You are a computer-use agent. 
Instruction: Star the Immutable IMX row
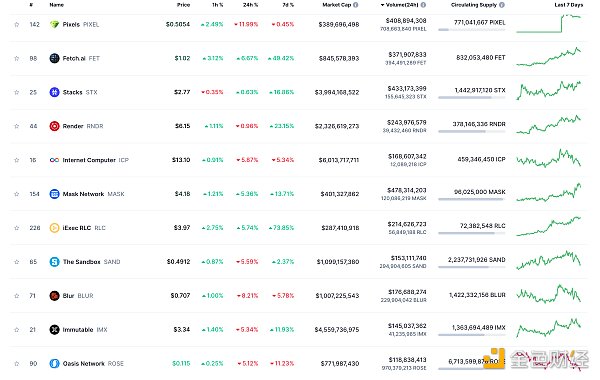point(16,329)
